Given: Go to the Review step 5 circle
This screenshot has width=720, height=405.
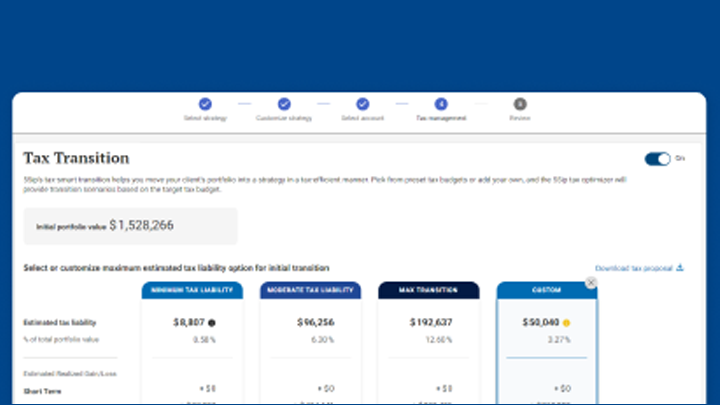Looking at the screenshot, I should (x=520, y=103).
